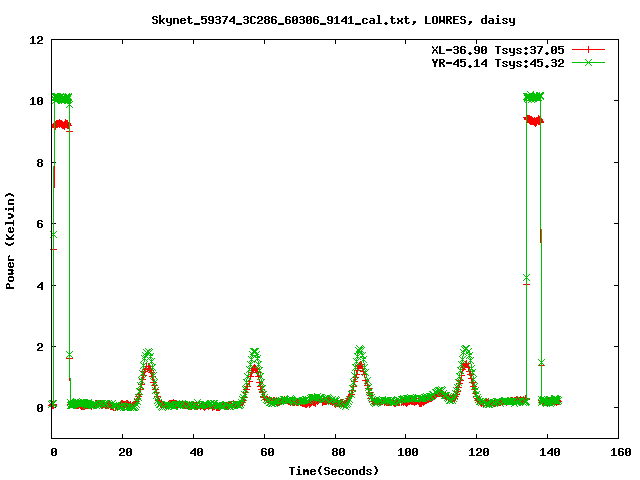The width and height of the screenshot is (640, 480).
Task: Click the x-axis tick label 20
Action: (x=125, y=452)
